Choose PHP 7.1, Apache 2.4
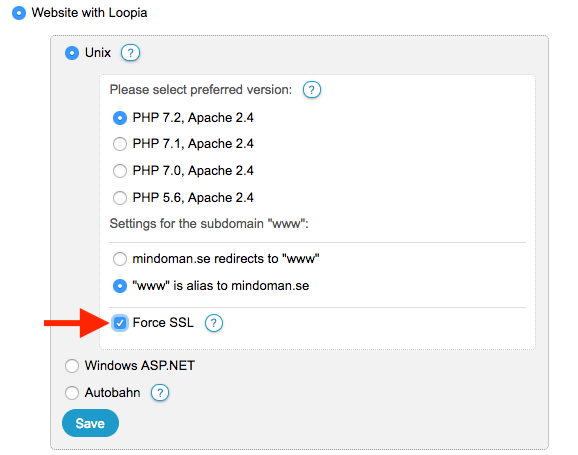 [x=120, y=144]
